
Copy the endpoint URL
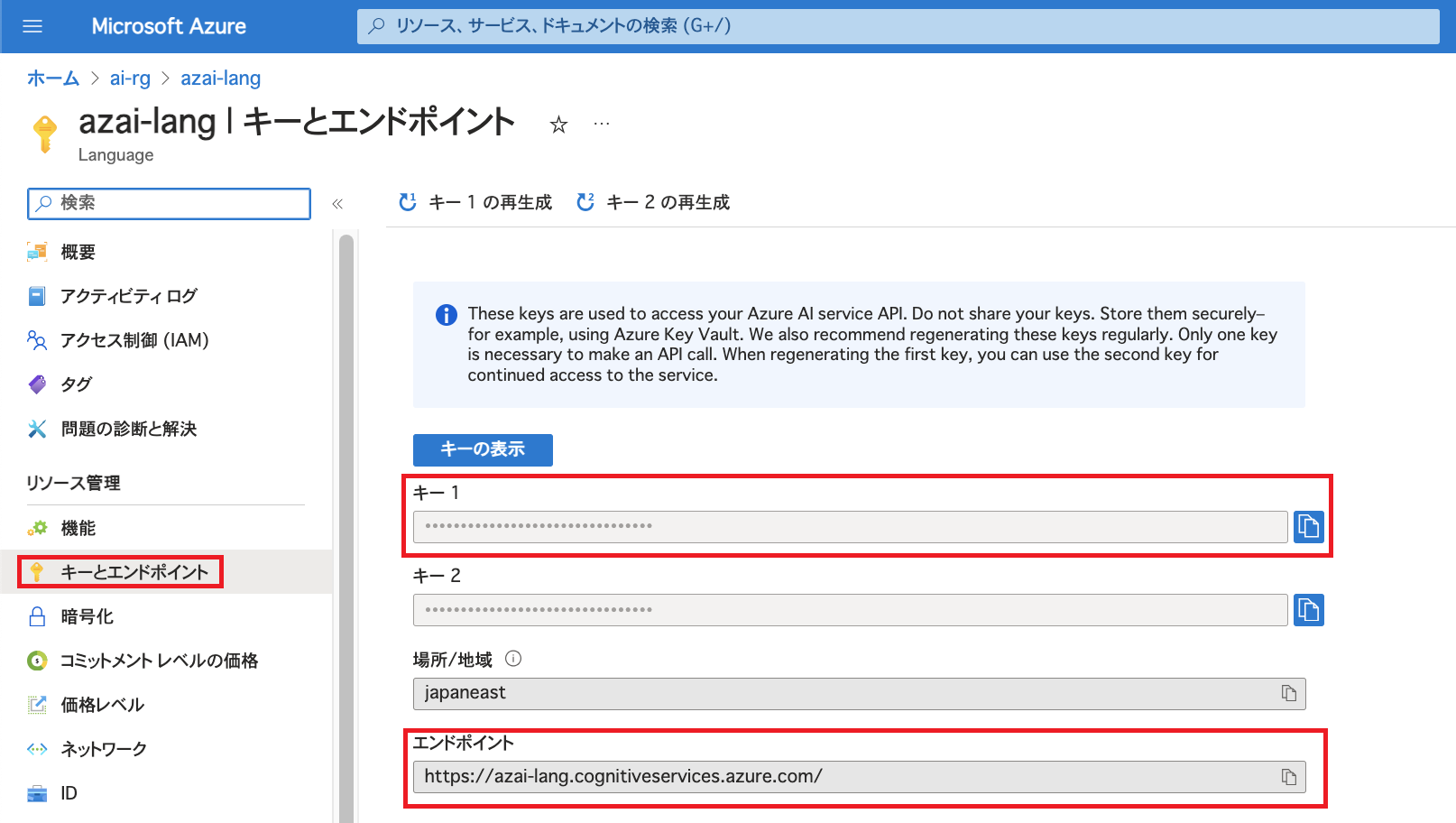[1289, 777]
